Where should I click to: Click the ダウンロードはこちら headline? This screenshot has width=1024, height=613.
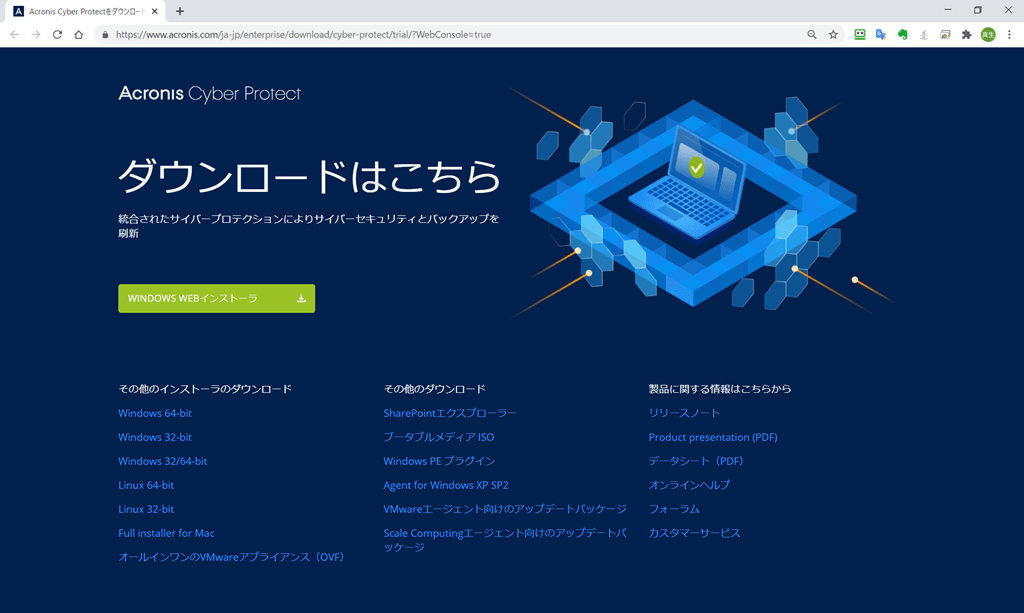310,176
